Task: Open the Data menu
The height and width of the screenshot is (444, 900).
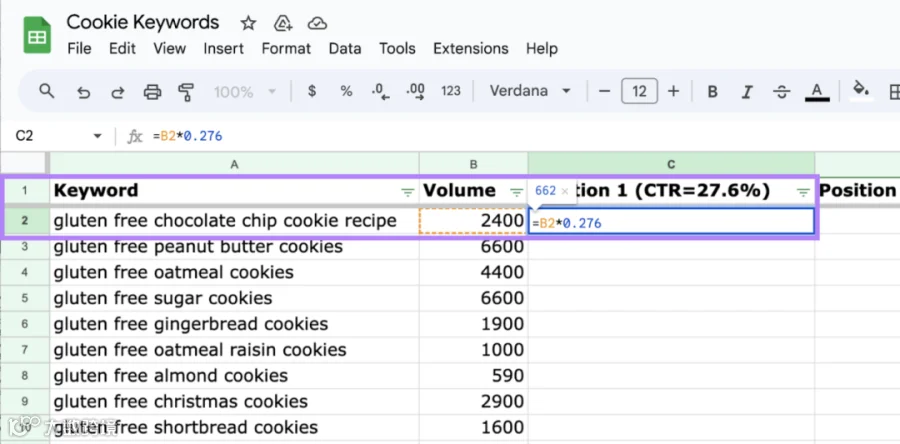Action: [345, 49]
